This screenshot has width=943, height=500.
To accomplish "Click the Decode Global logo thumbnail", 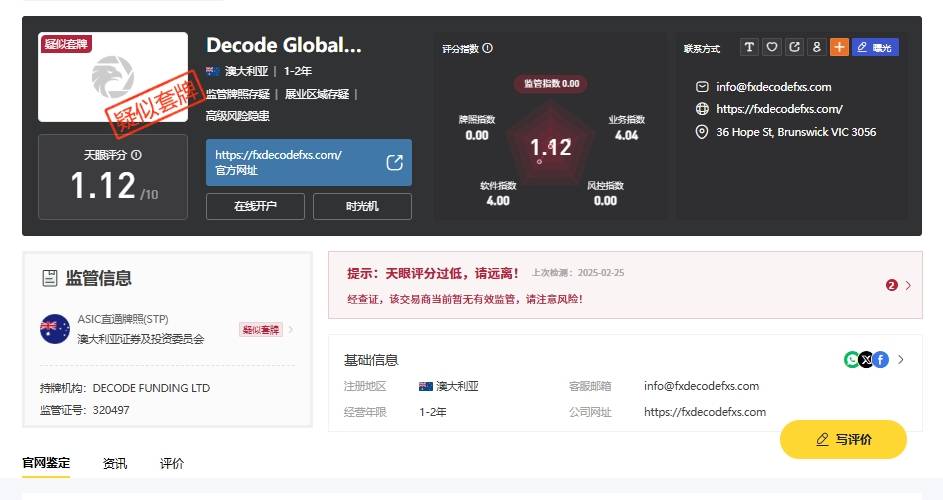I will (x=113, y=77).
